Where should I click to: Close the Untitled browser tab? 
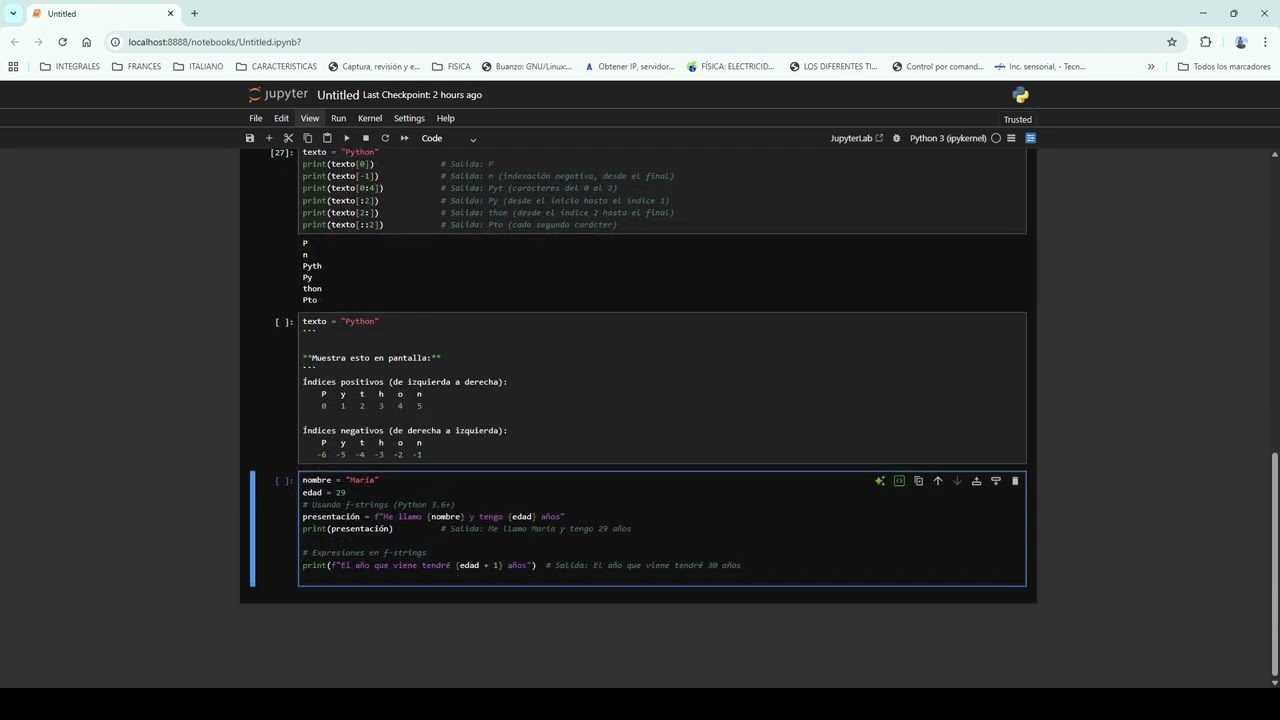coord(170,14)
